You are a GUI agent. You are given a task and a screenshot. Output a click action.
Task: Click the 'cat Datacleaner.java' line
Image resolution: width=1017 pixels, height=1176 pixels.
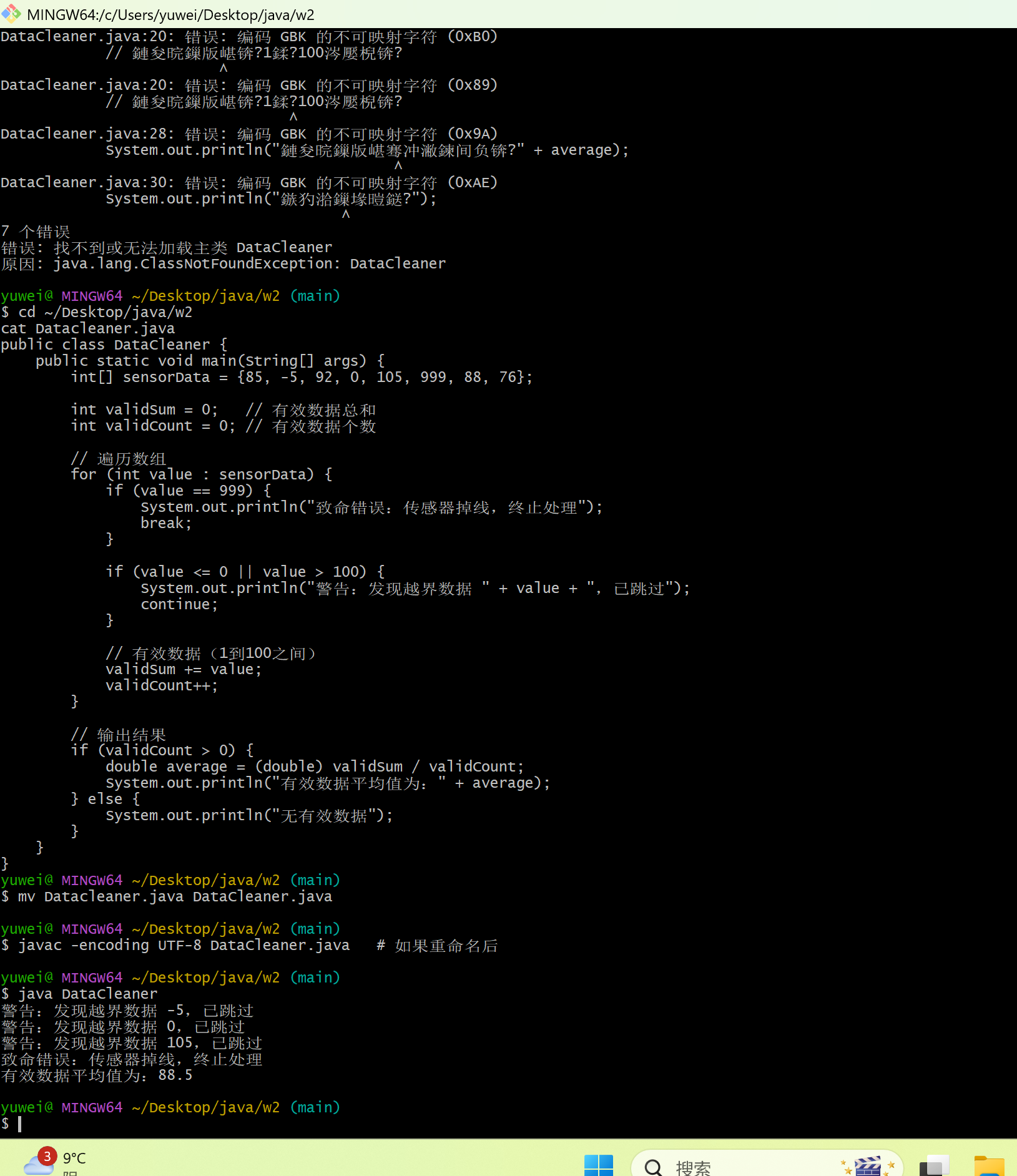(x=87, y=328)
